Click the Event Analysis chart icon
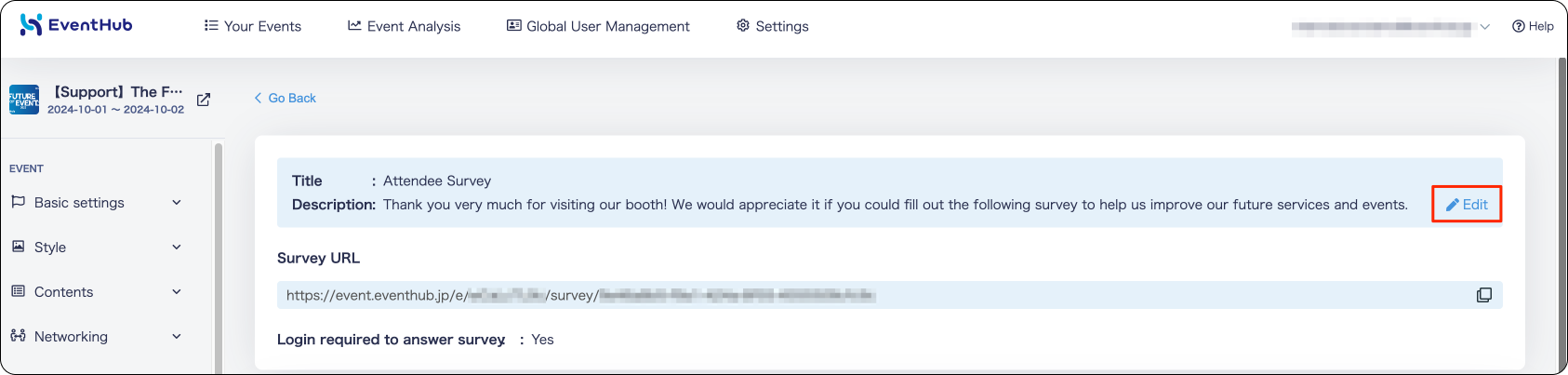 click(x=354, y=25)
